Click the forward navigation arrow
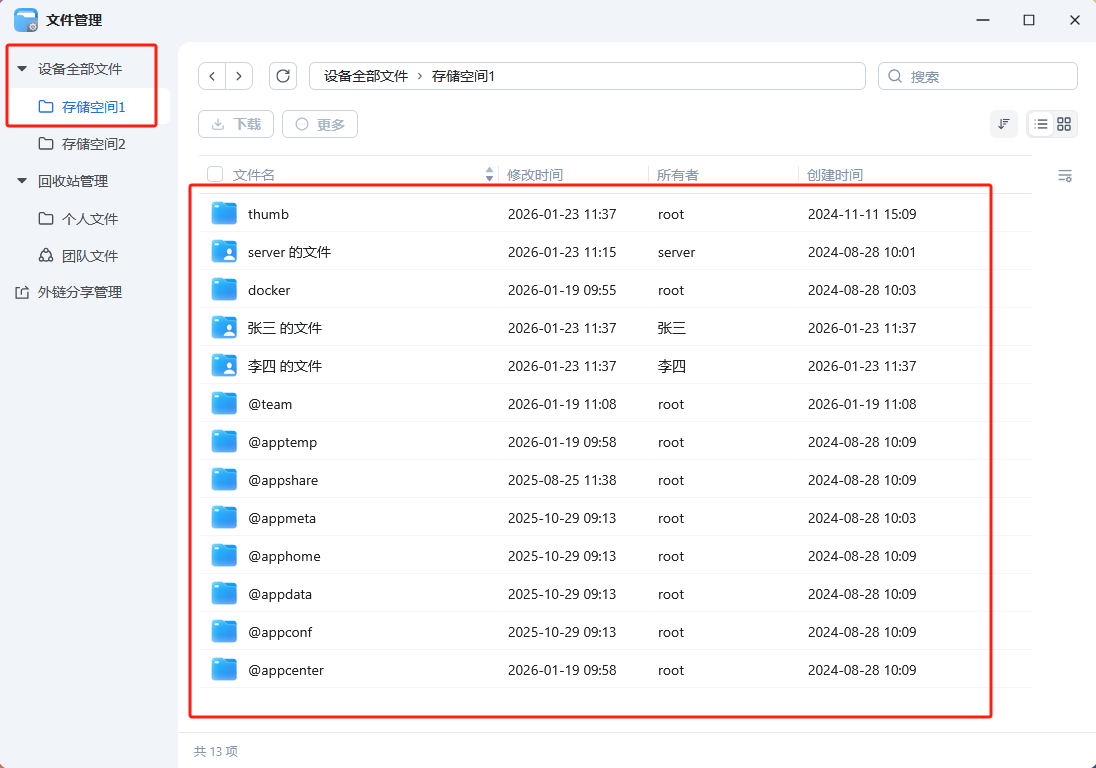 pos(239,76)
